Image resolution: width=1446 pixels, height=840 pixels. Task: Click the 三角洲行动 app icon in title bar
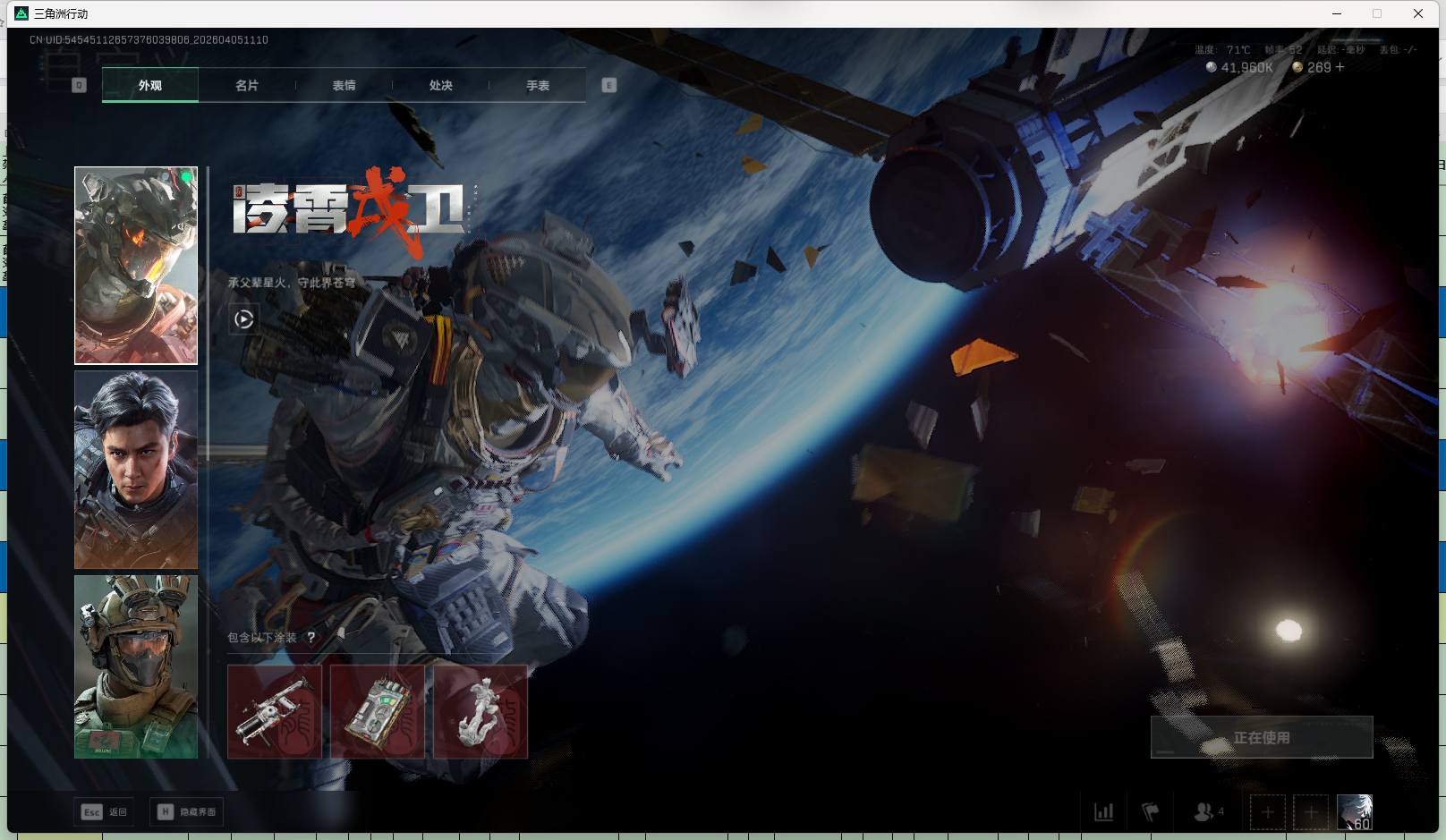pos(21,13)
